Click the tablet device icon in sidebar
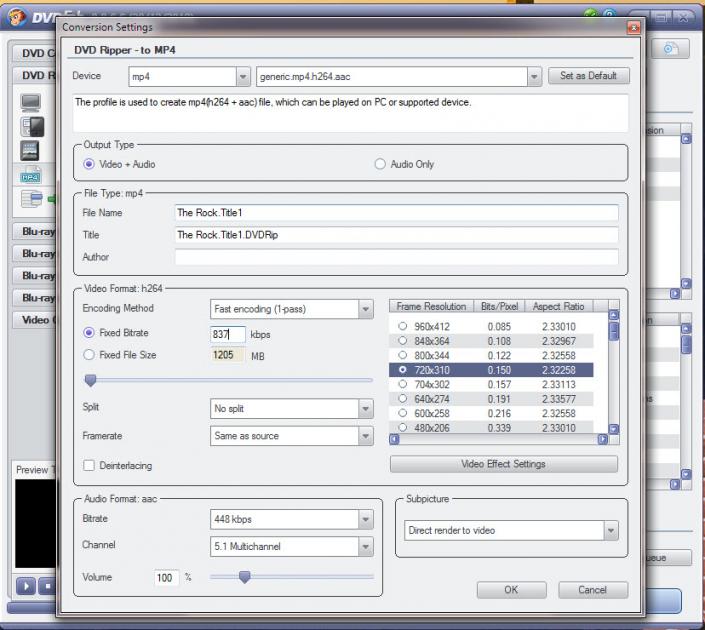This screenshot has height=630, width=705. pos(30,150)
